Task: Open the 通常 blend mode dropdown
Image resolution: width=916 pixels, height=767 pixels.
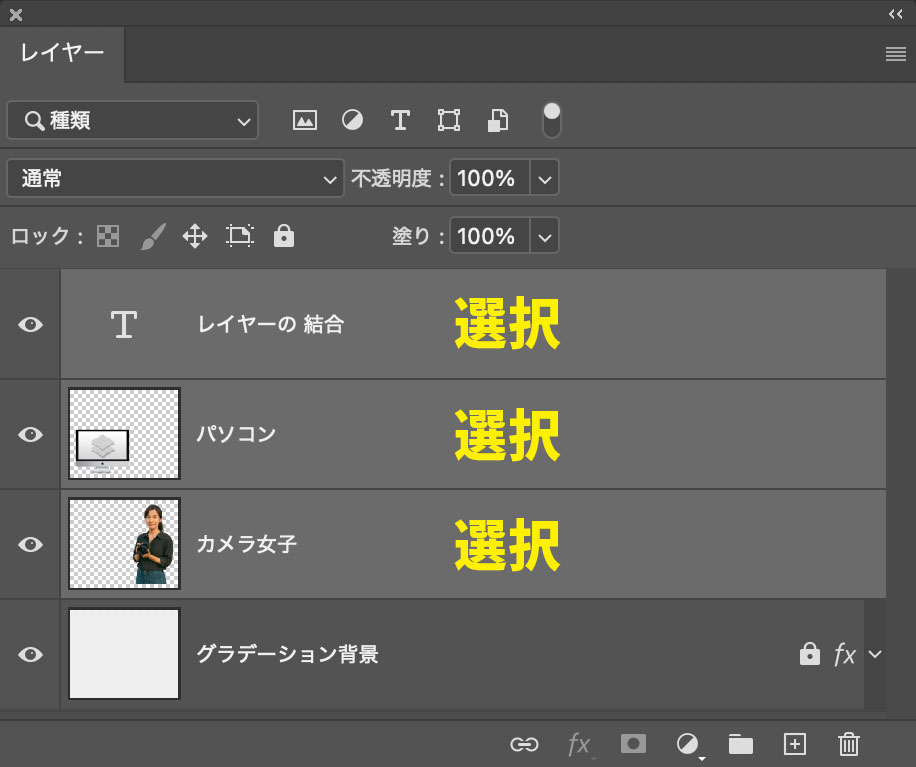Action: click(x=175, y=178)
